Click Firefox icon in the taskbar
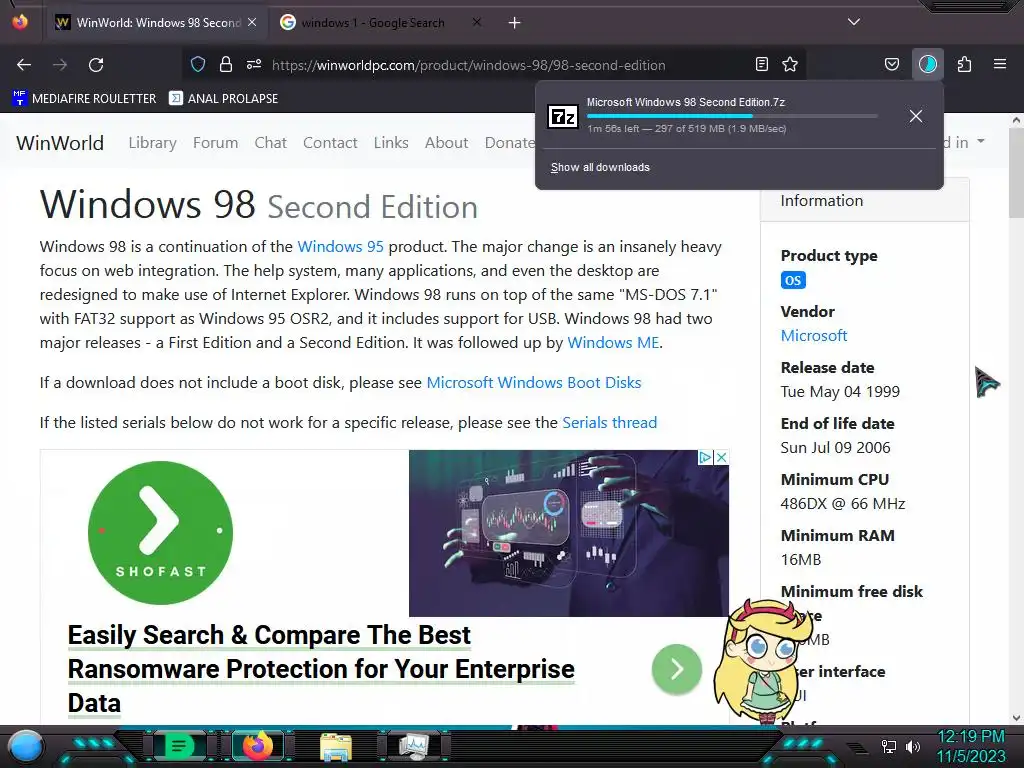Screen dimensions: 1024x768 (x=257, y=745)
